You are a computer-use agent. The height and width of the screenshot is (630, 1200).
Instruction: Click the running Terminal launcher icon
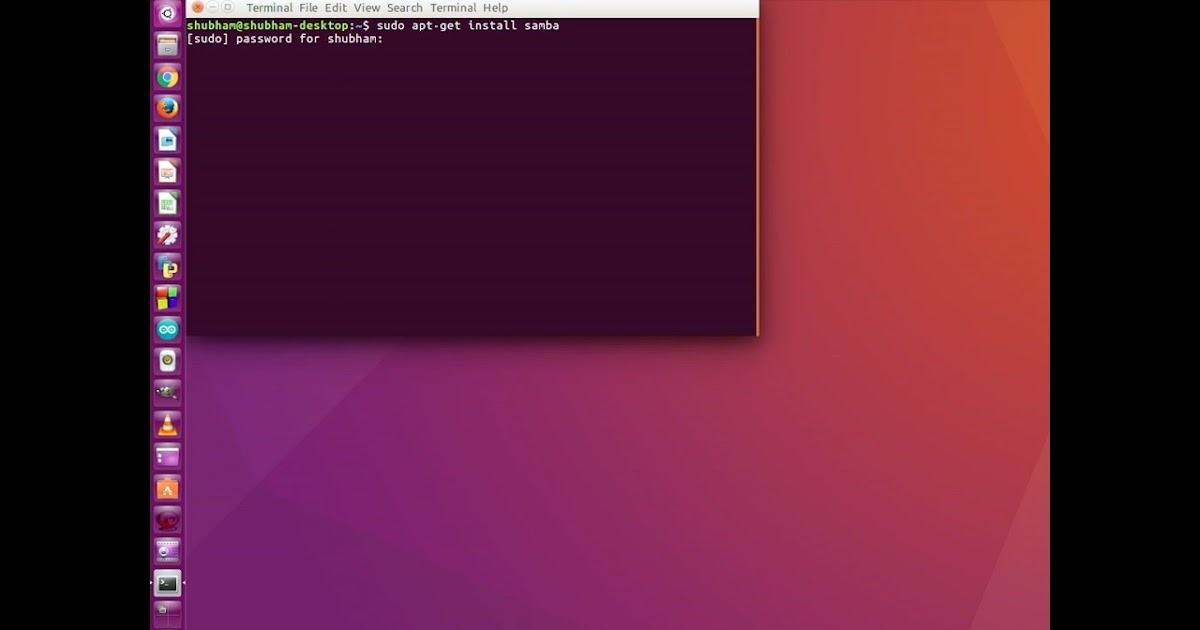click(167, 582)
